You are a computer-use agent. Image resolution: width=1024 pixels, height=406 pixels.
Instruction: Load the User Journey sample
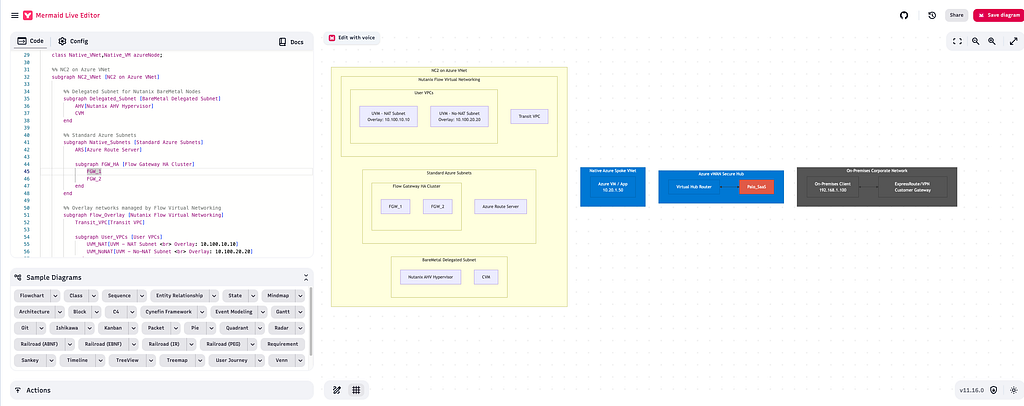pos(232,360)
